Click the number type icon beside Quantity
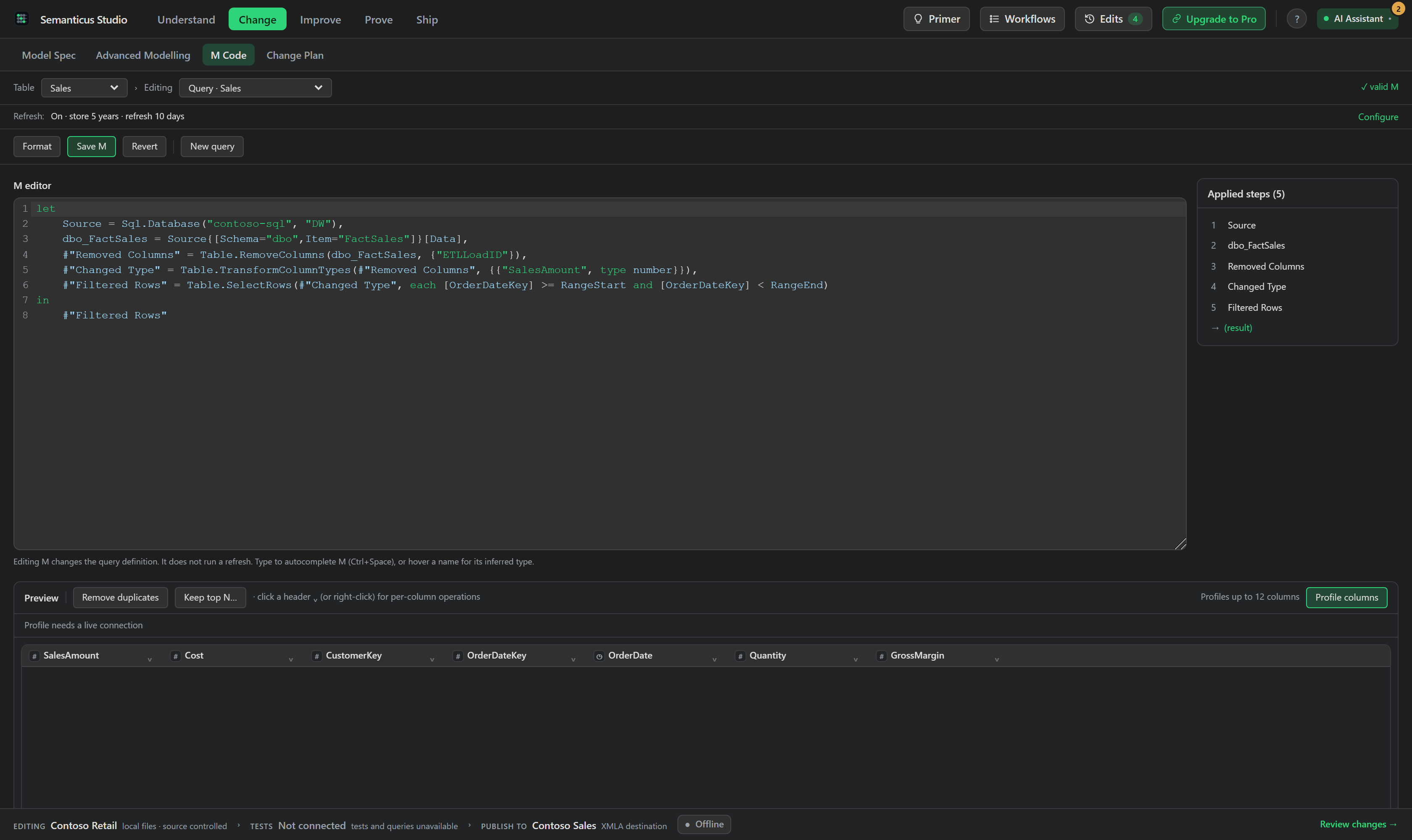 click(x=740, y=656)
